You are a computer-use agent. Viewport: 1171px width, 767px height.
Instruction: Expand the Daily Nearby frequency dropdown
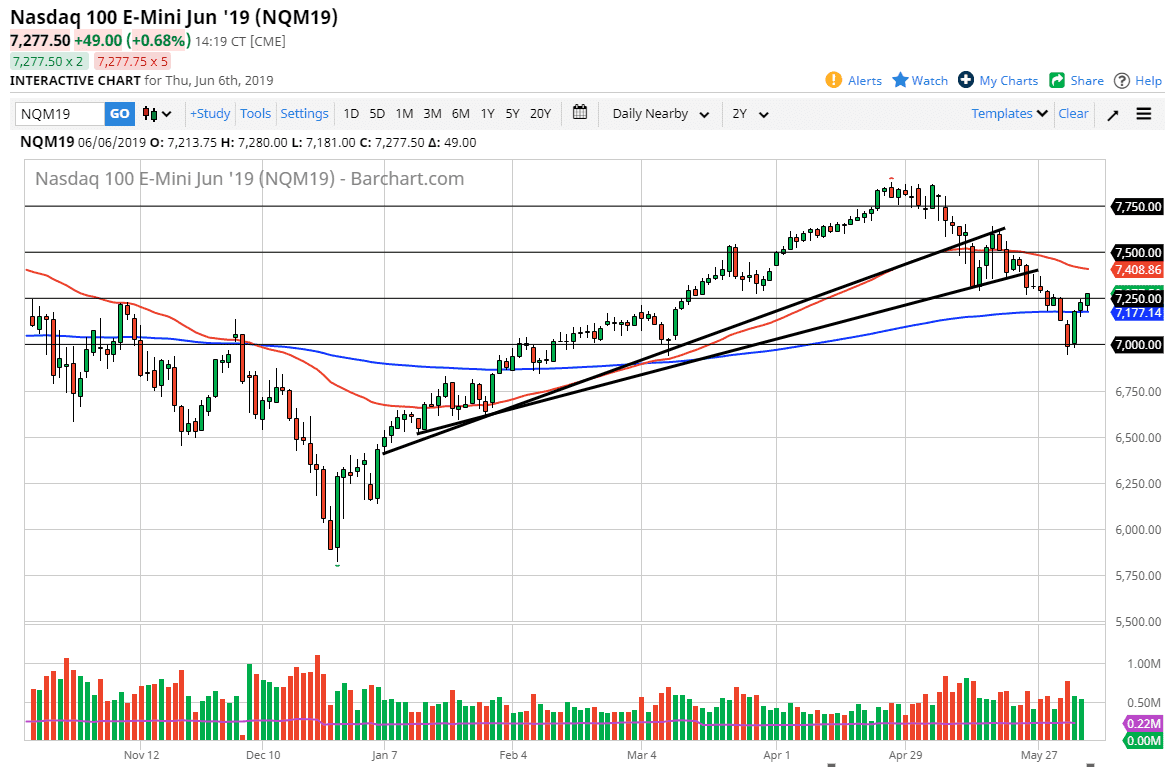659,113
